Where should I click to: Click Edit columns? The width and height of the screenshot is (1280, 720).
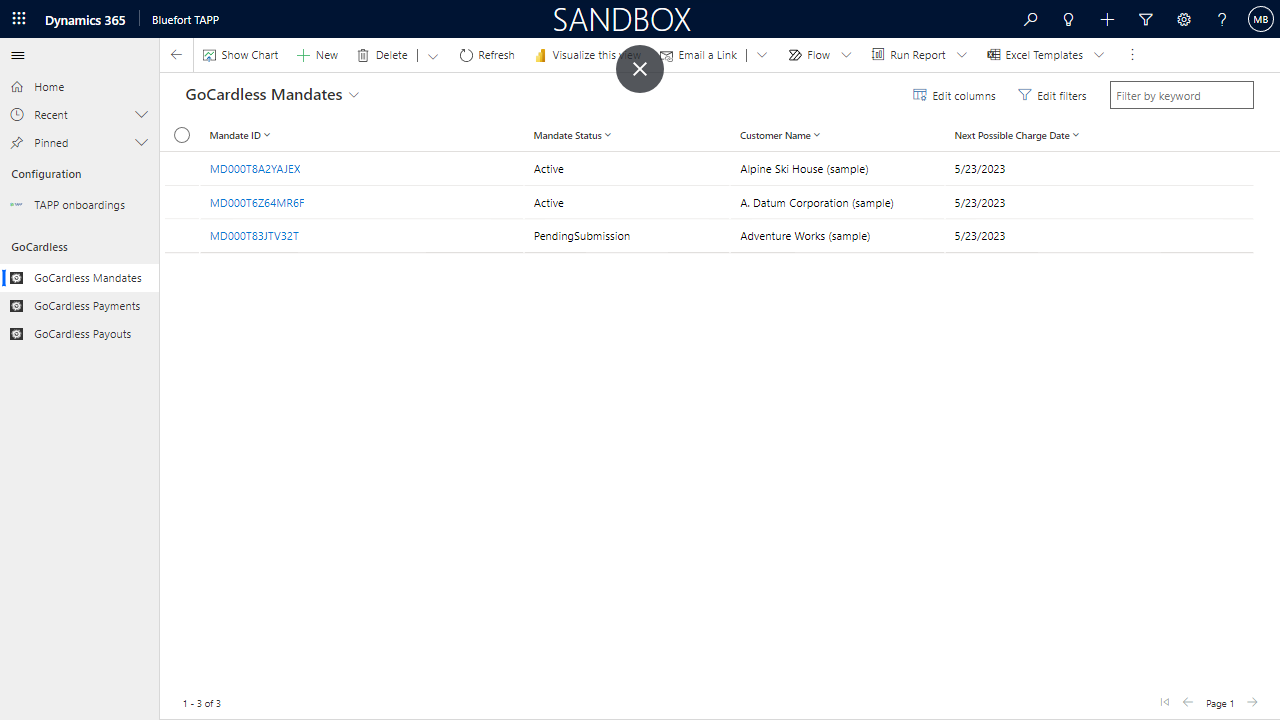click(954, 96)
